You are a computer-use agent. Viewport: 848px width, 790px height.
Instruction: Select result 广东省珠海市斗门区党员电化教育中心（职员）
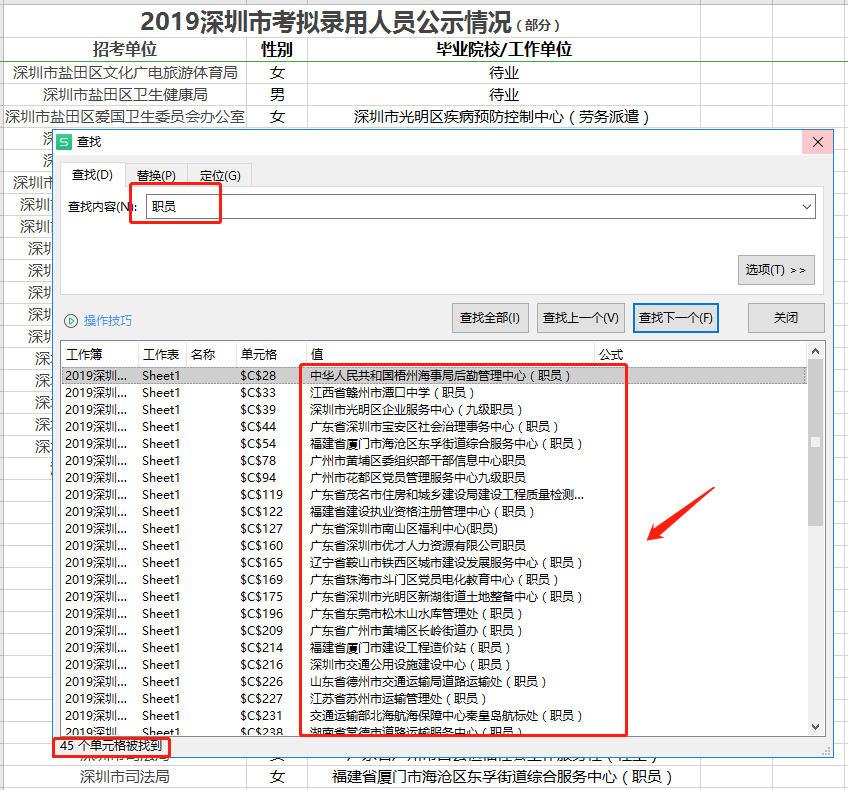(434, 580)
